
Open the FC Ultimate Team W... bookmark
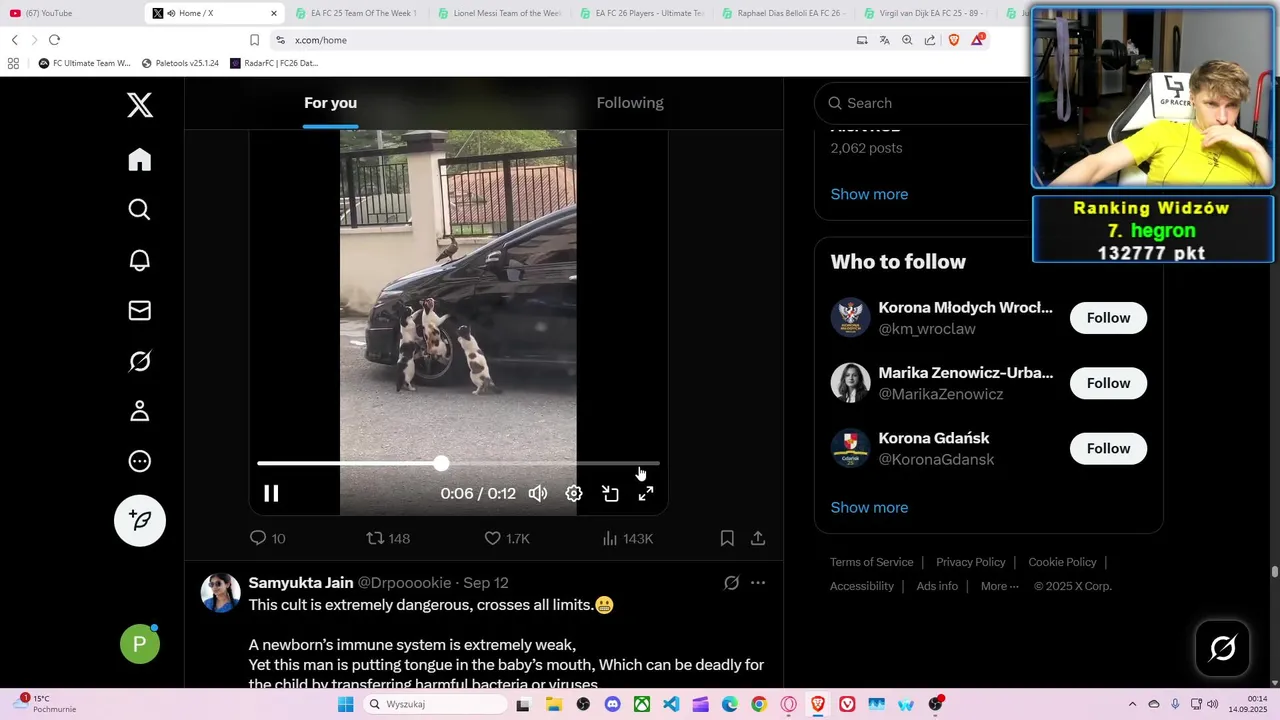point(84,63)
